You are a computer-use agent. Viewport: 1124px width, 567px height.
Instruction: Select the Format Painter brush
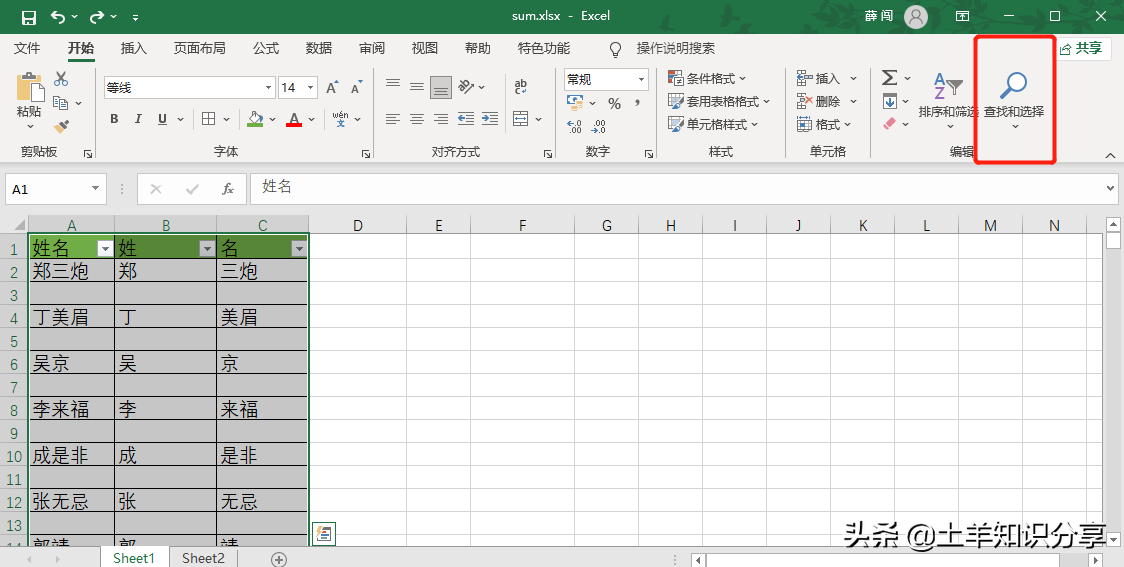pos(61,127)
